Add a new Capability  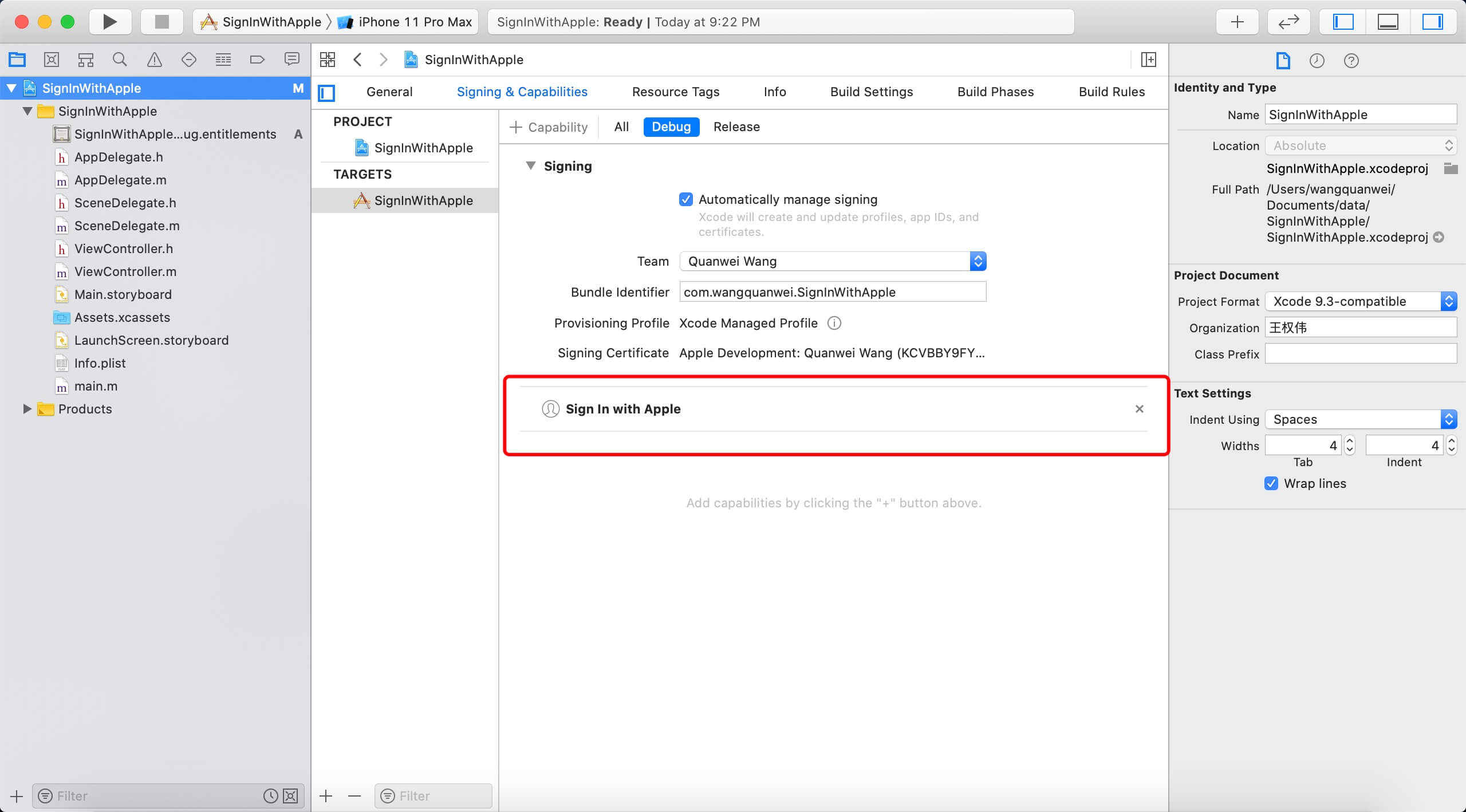(x=549, y=127)
